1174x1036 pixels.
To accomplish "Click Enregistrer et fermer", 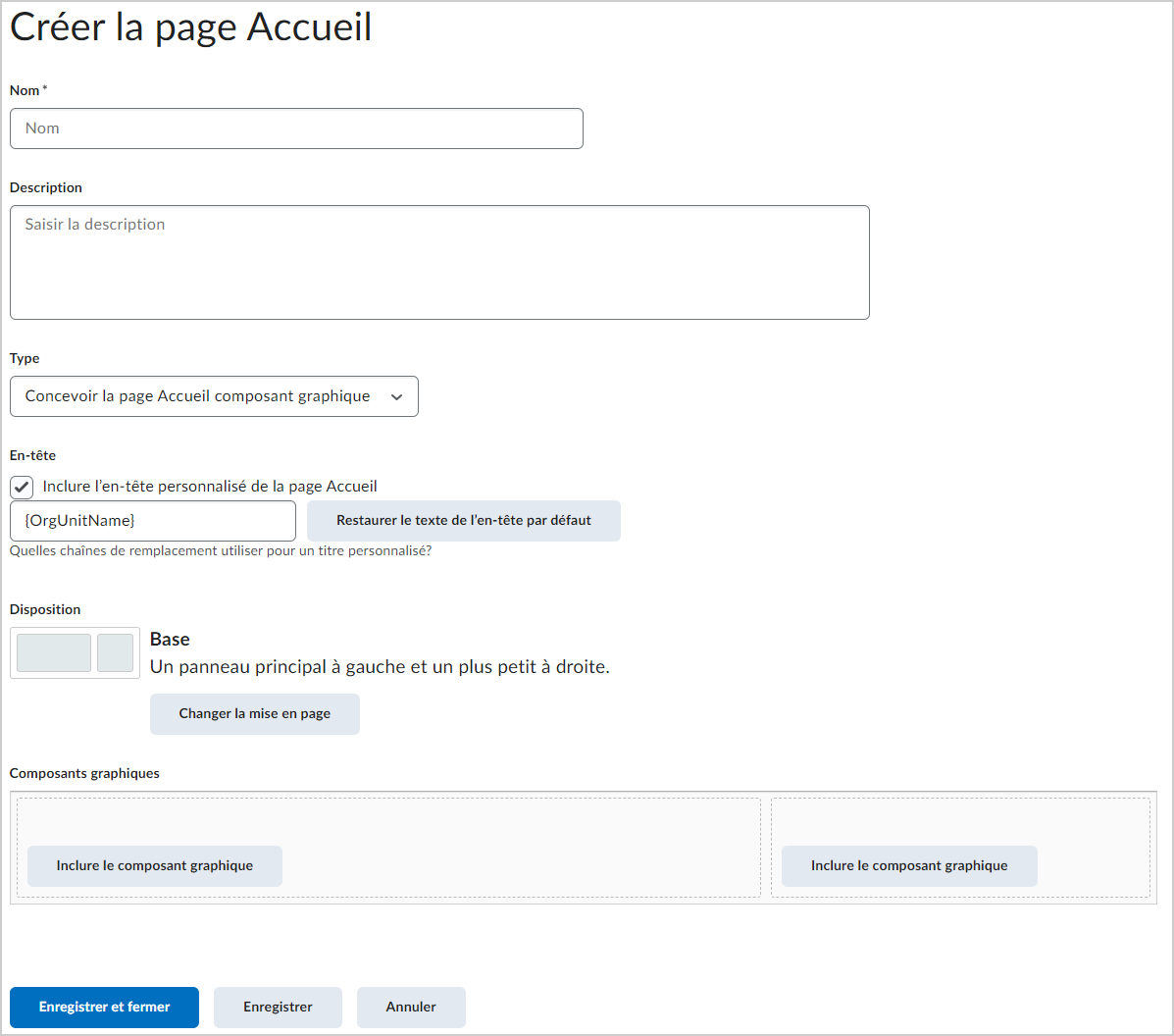I will [104, 1008].
